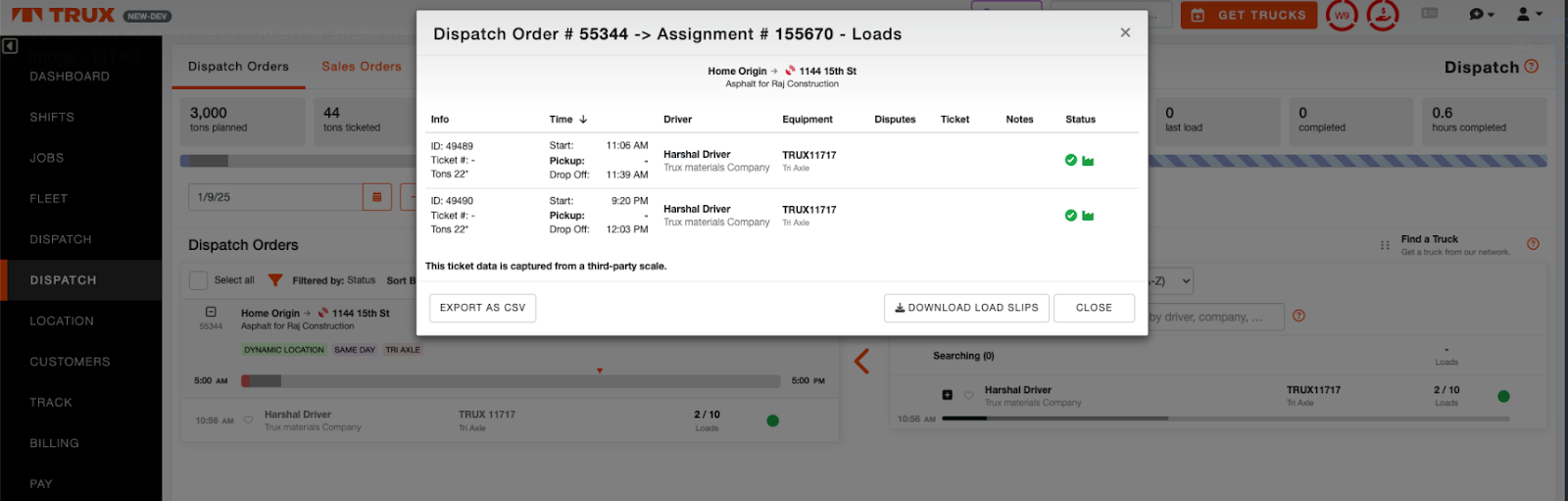This screenshot has height=501, width=1568.
Task: Open the chat help dropdown in header
Action: 1480,15
